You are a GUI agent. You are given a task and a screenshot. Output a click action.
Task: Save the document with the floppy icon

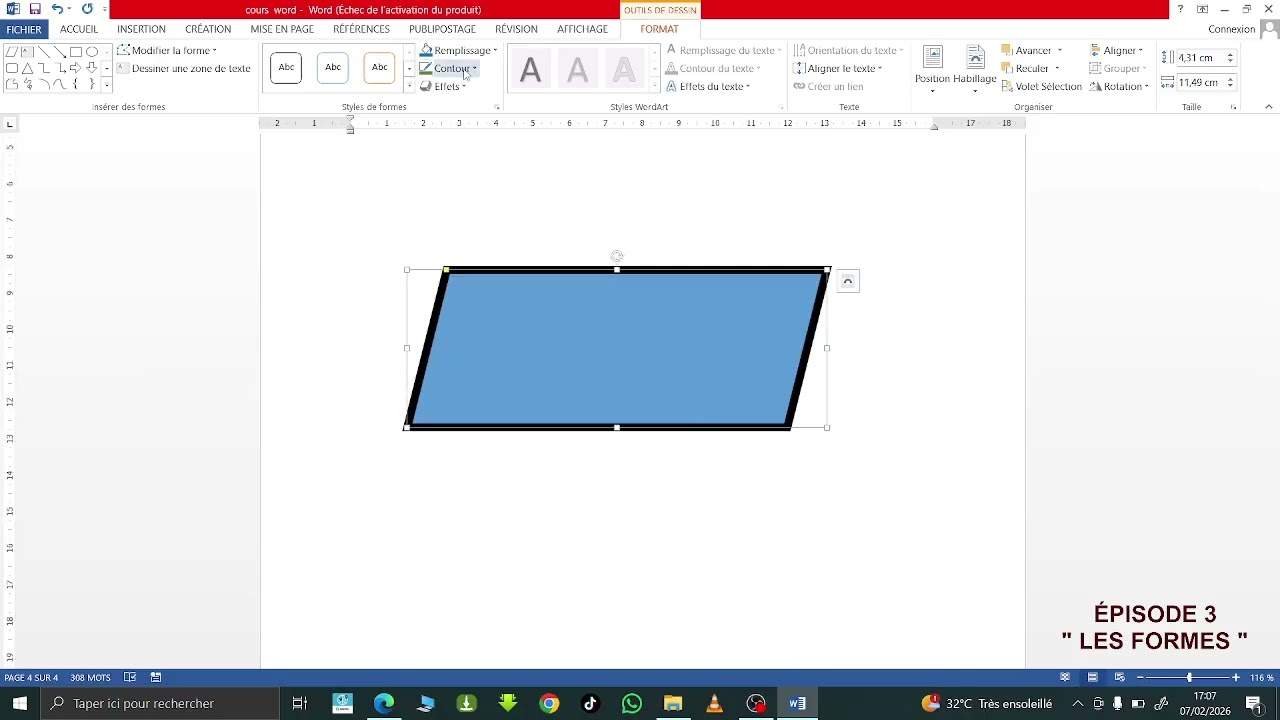(35, 9)
